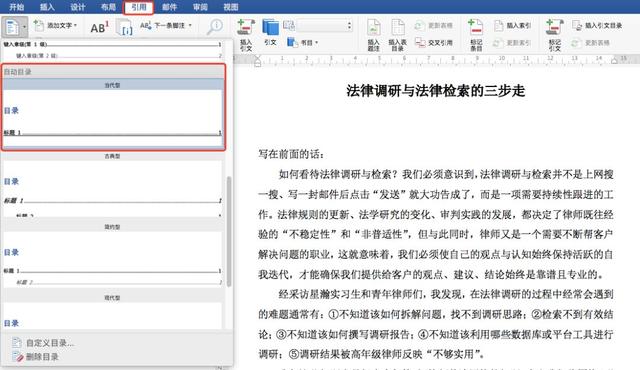Viewport: 640px width, 370px height.
Task: Click 更新表格 next to 插入表目录
Action: [433, 25]
